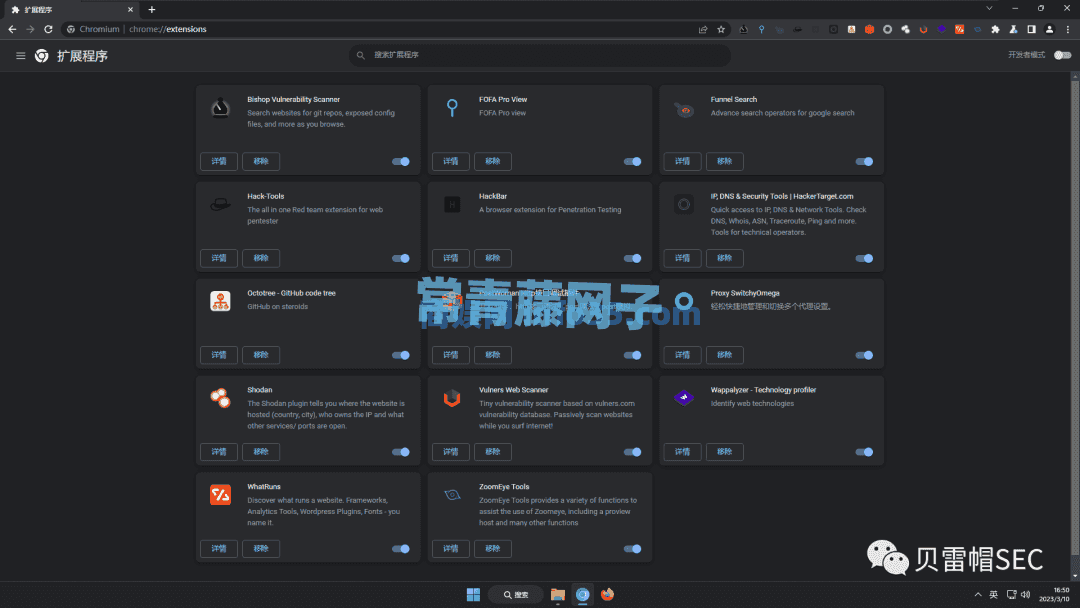1080x608 pixels.
Task: Bookmark this page with the star icon
Action: pyautogui.click(x=721, y=30)
